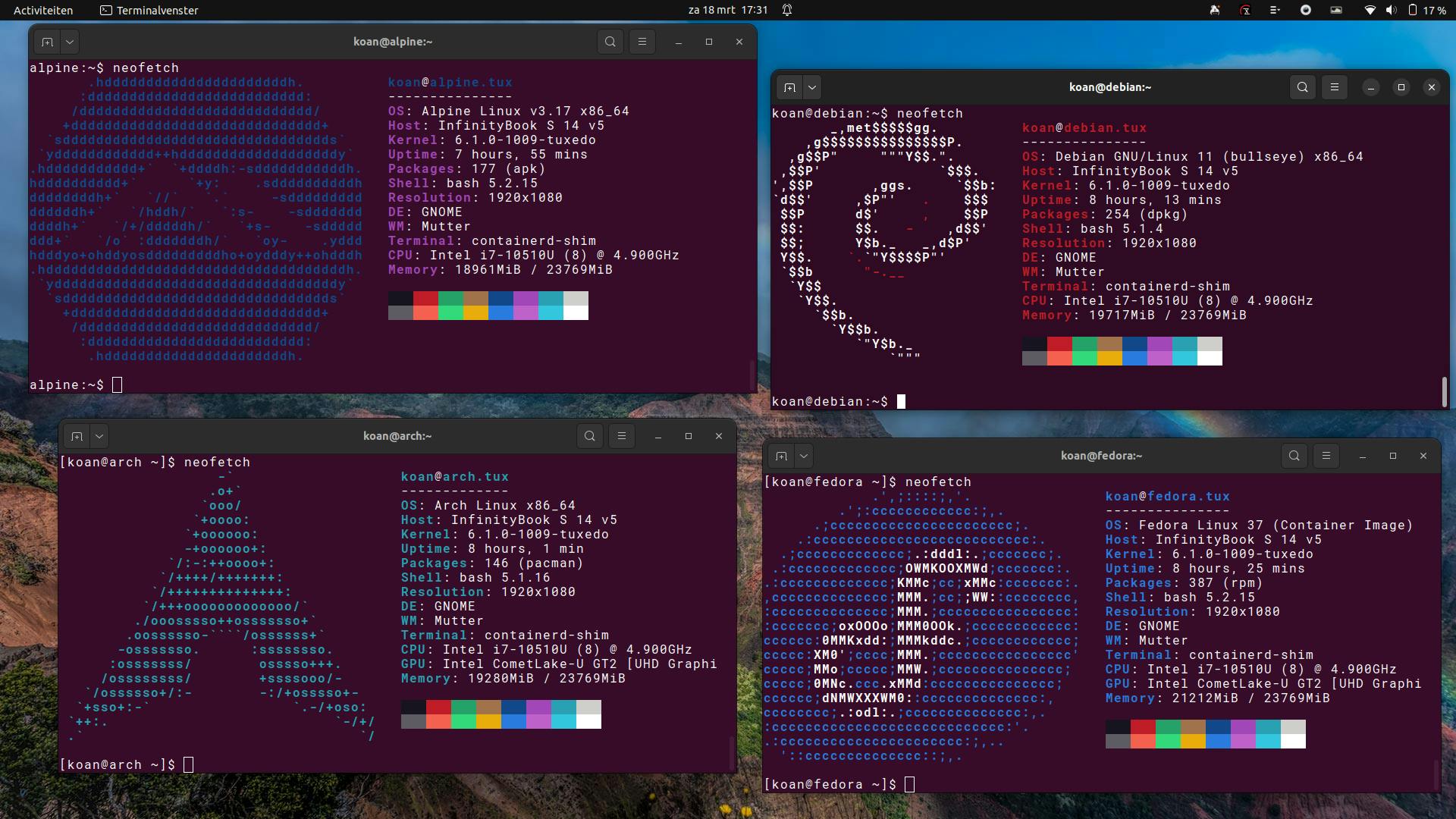Maximize the fedora terminal window
The height and width of the screenshot is (819, 1456).
click(x=1392, y=456)
